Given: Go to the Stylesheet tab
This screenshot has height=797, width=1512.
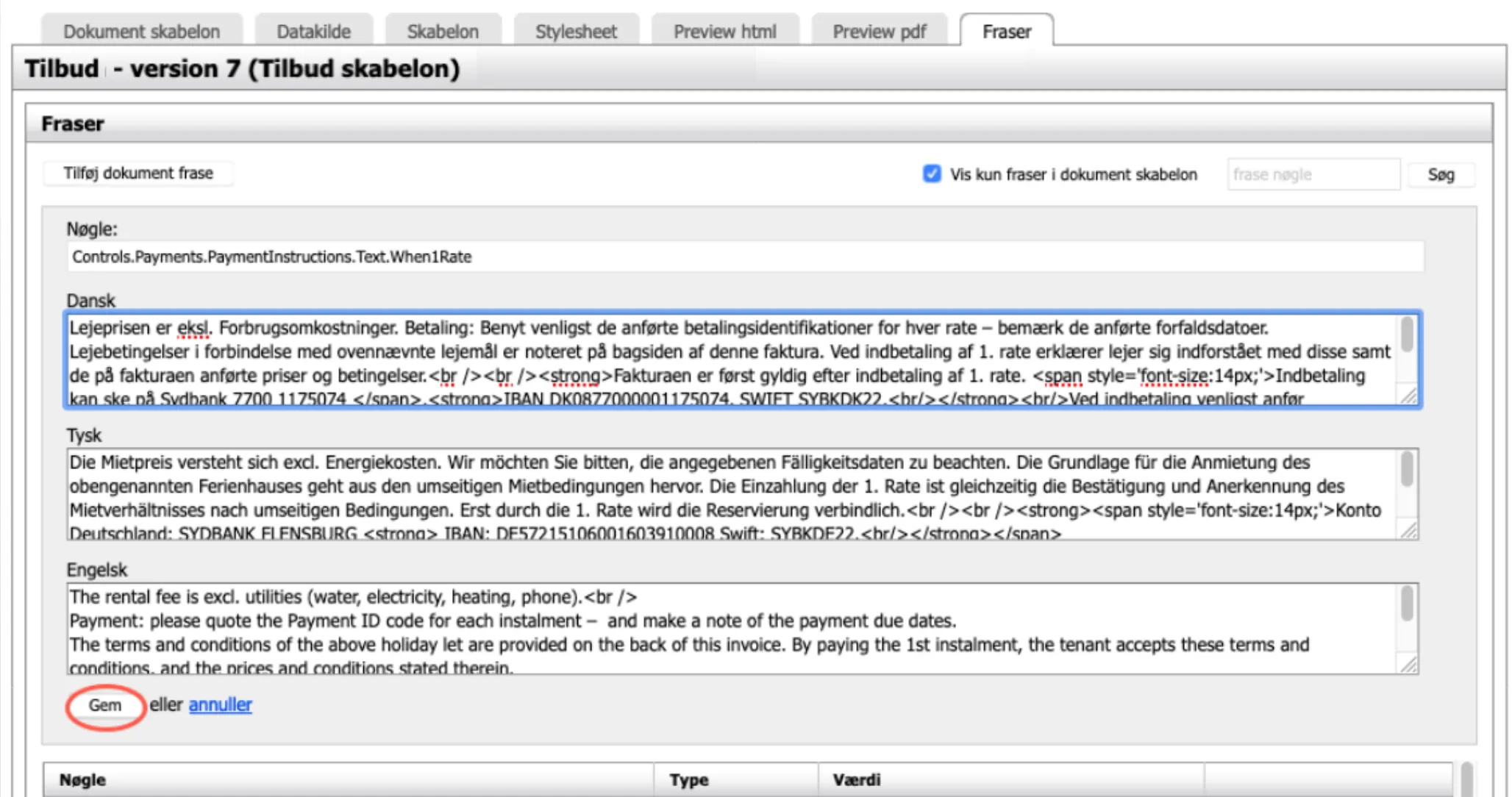Looking at the screenshot, I should tap(576, 32).
